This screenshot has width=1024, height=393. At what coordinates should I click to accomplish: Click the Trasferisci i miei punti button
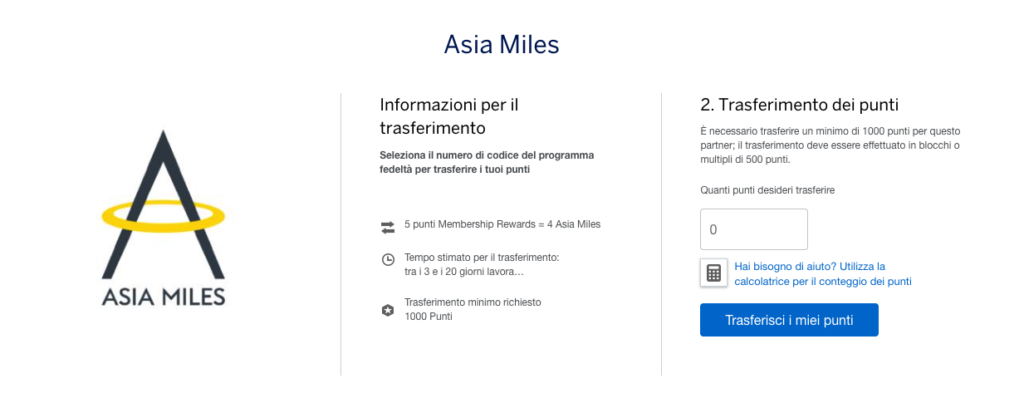coord(789,320)
